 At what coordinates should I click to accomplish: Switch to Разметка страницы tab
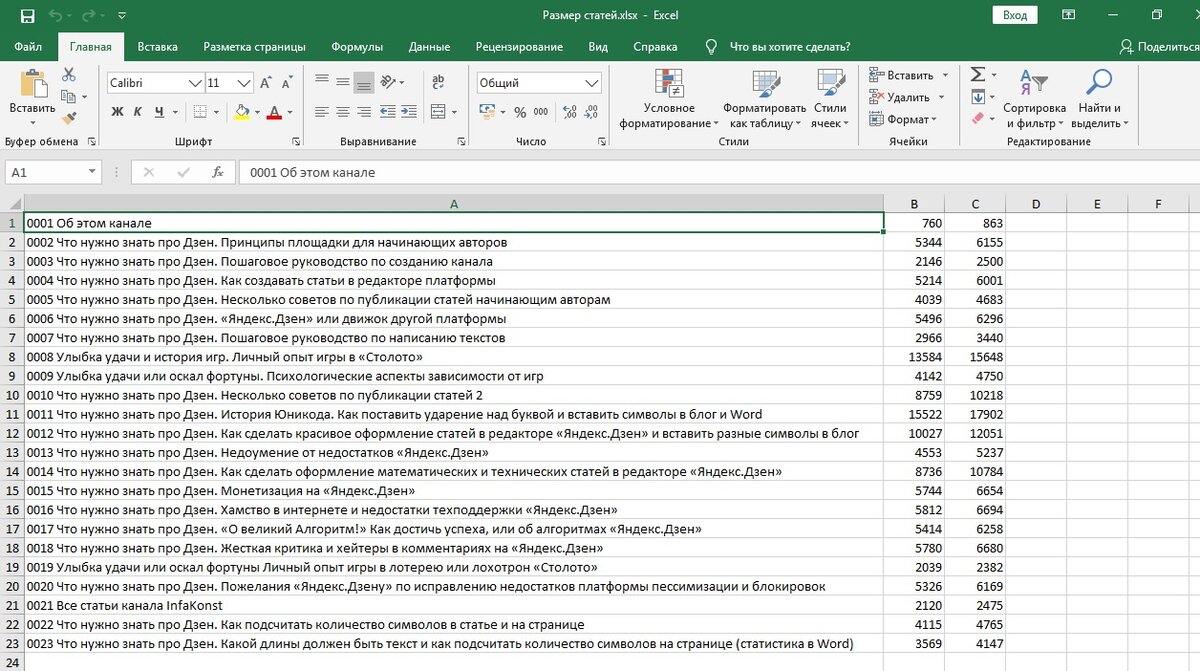254,46
